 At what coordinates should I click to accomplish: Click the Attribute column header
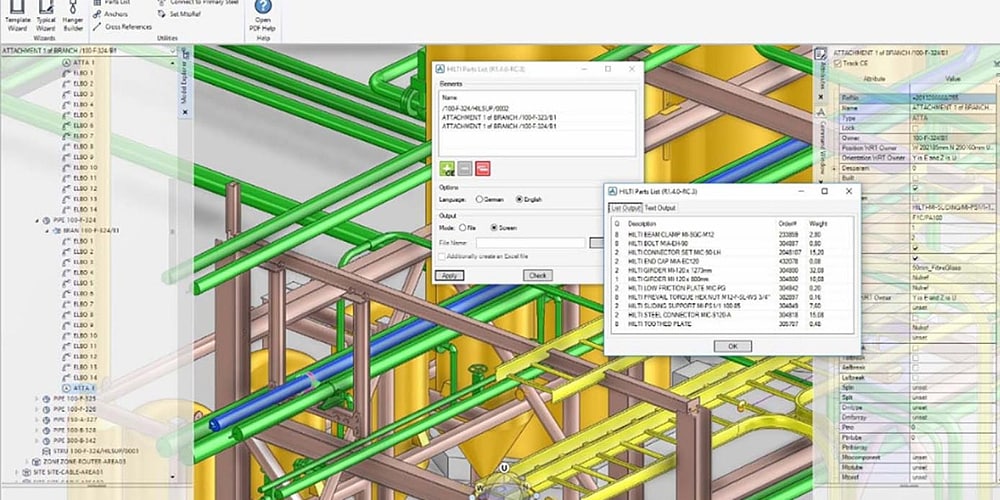pyautogui.click(x=874, y=78)
